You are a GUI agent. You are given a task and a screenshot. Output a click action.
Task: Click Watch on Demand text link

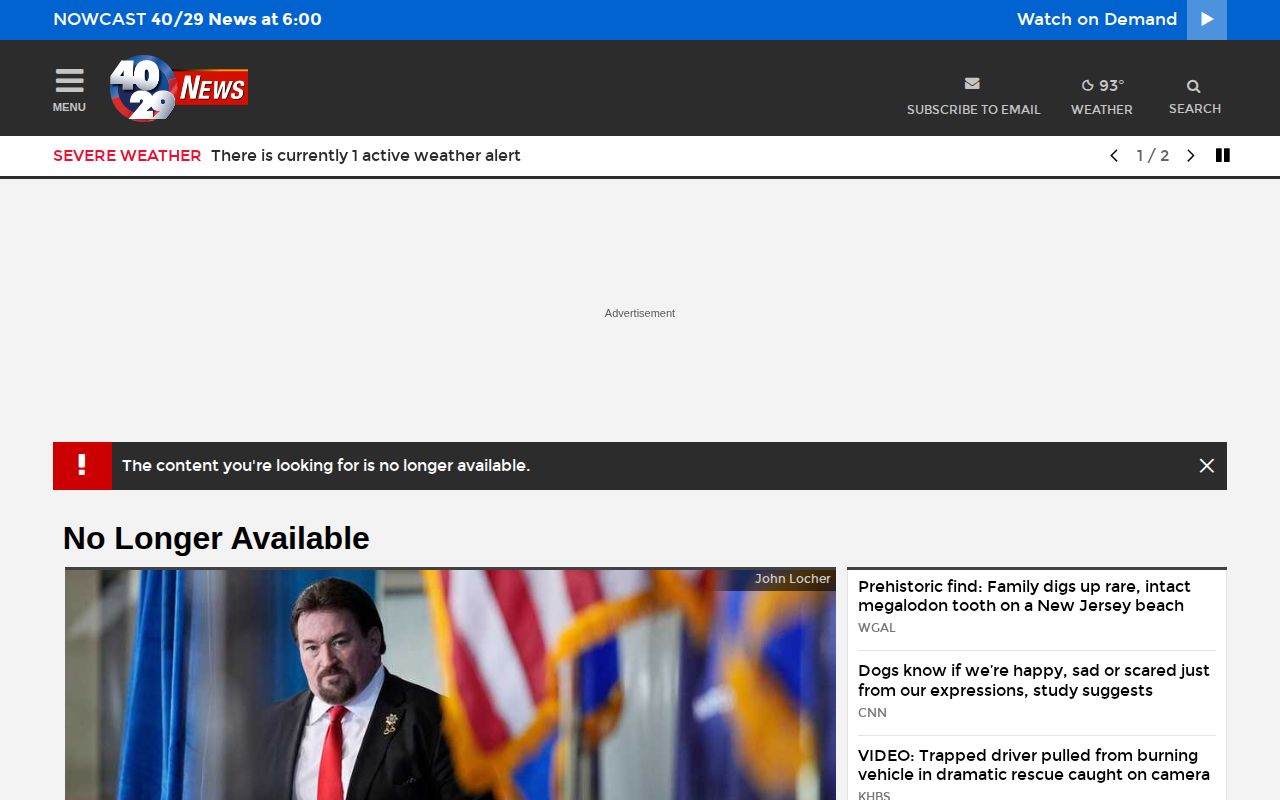[1097, 19]
